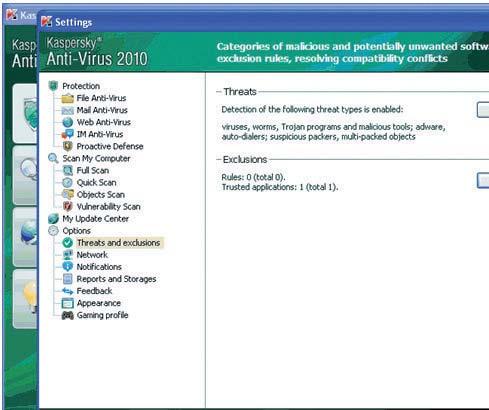Viewport: 489px width, 410px height.
Task: Click the Gaming profile gamepad icon
Action: 67,315
